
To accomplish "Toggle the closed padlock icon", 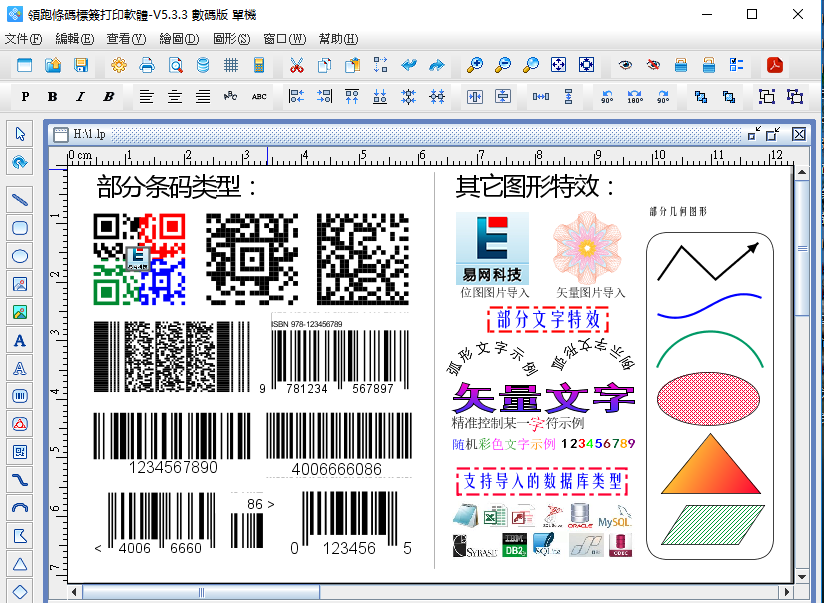I will coord(681,65).
